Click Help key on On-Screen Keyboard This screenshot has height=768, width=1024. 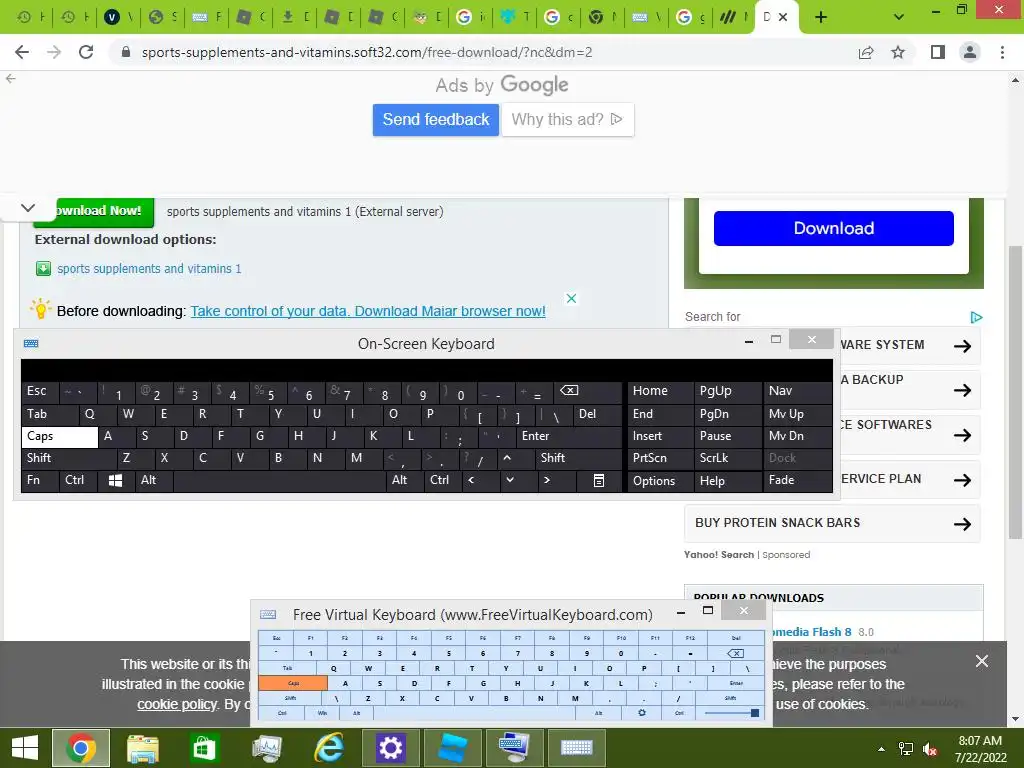click(727, 481)
